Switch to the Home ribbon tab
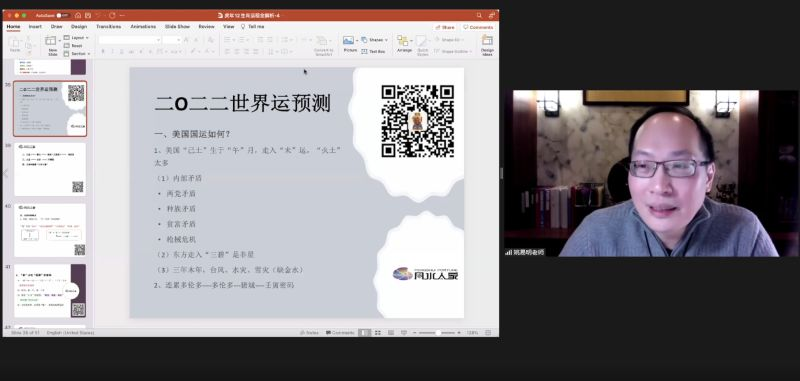The width and height of the screenshot is (800, 381). (x=13, y=27)
